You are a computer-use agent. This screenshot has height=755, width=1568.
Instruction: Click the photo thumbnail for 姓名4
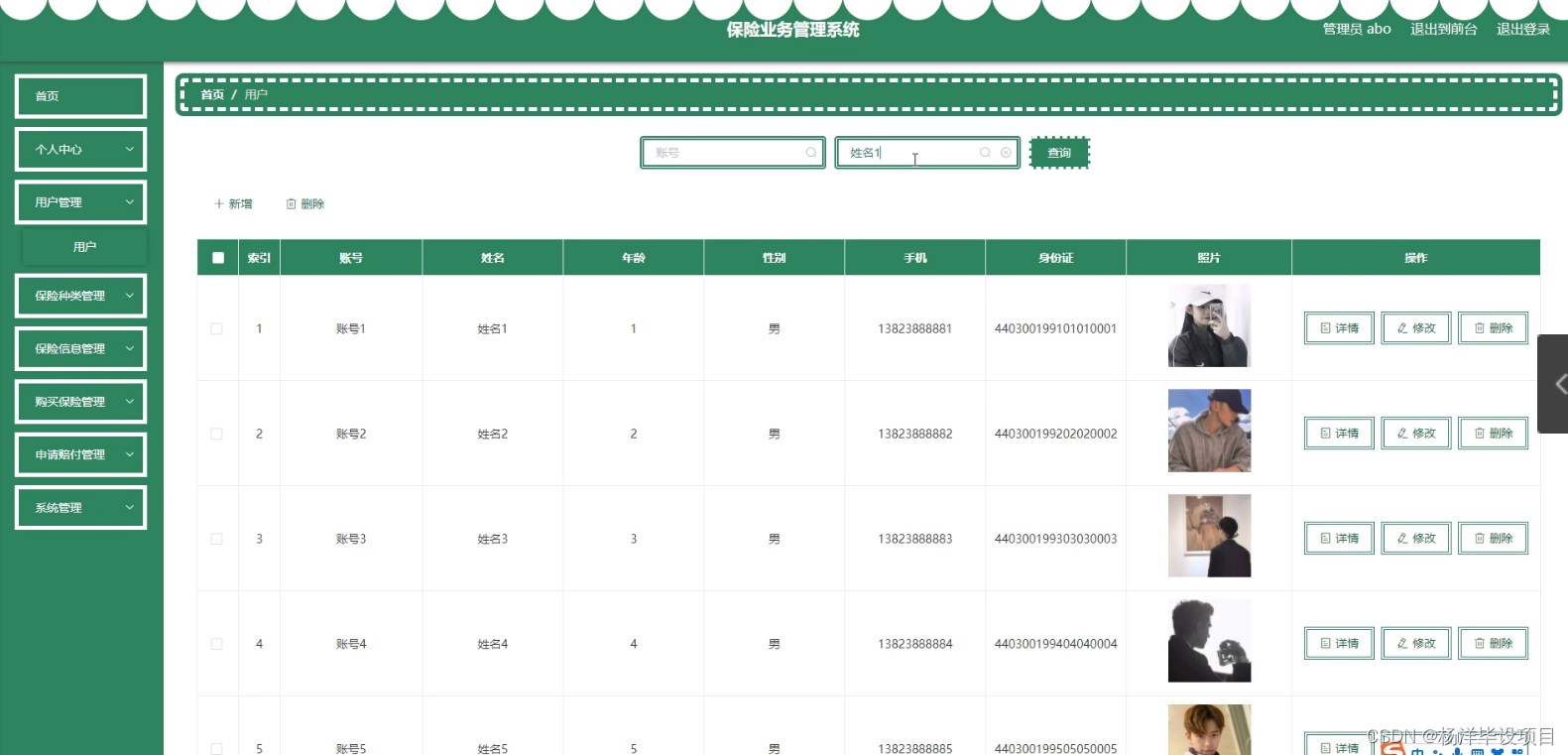[x=1209, y=641]
